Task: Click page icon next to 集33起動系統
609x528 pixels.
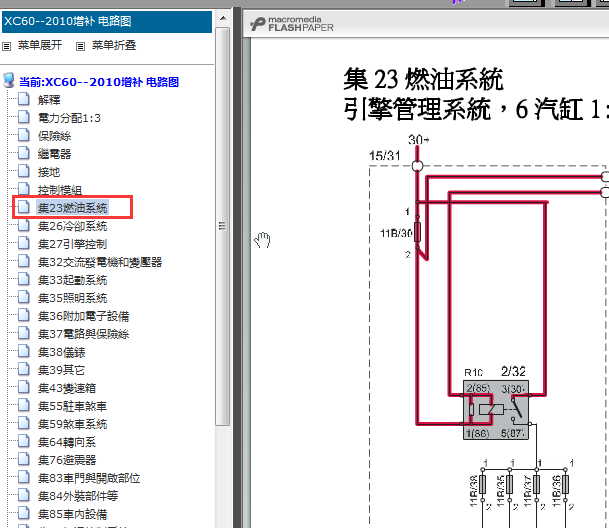Action: pos(24,279)
